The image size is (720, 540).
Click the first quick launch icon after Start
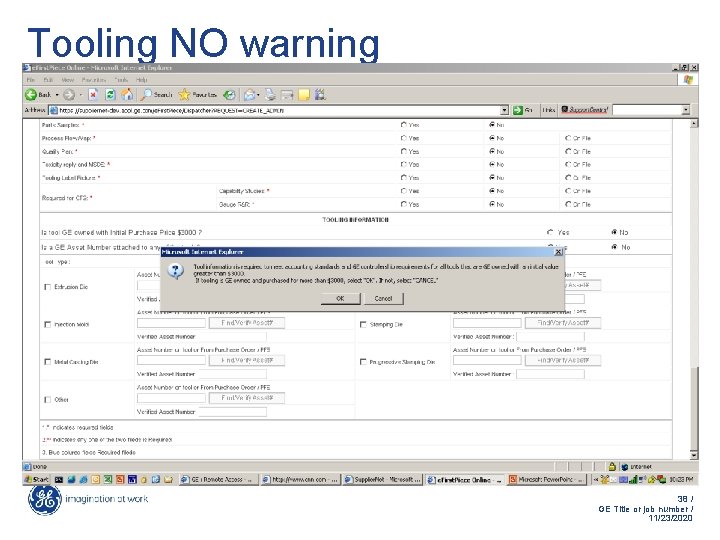(59, 479)
